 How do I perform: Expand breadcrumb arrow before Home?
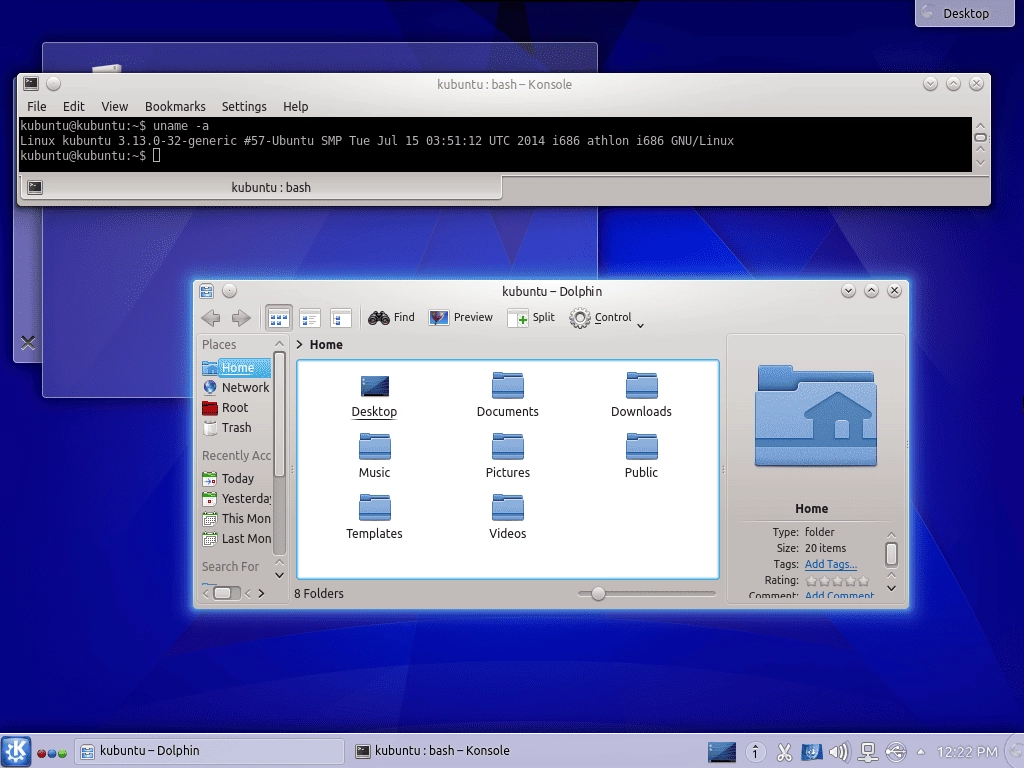(x=300, y=345)
